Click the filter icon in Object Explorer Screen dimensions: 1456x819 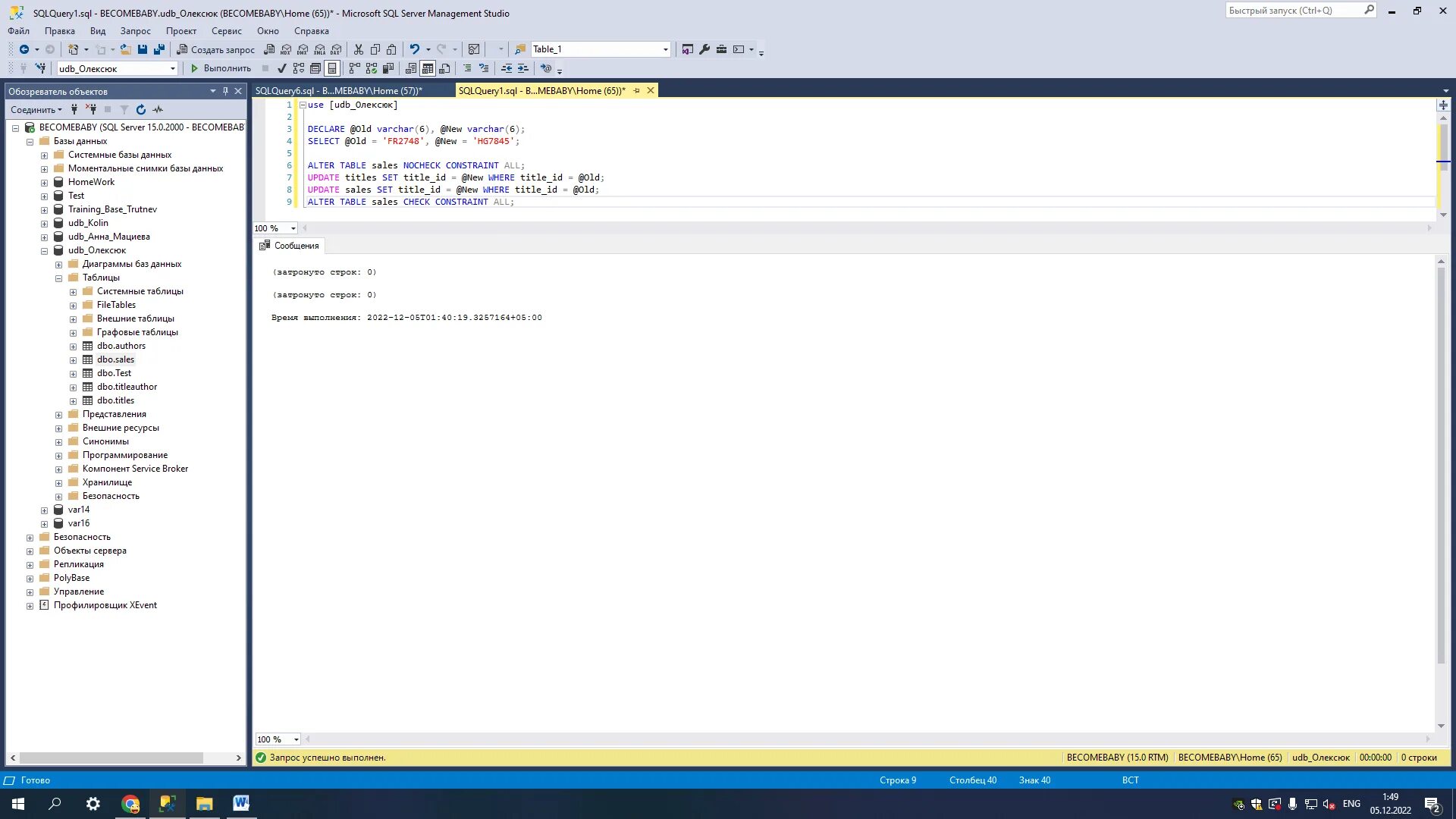124,110
